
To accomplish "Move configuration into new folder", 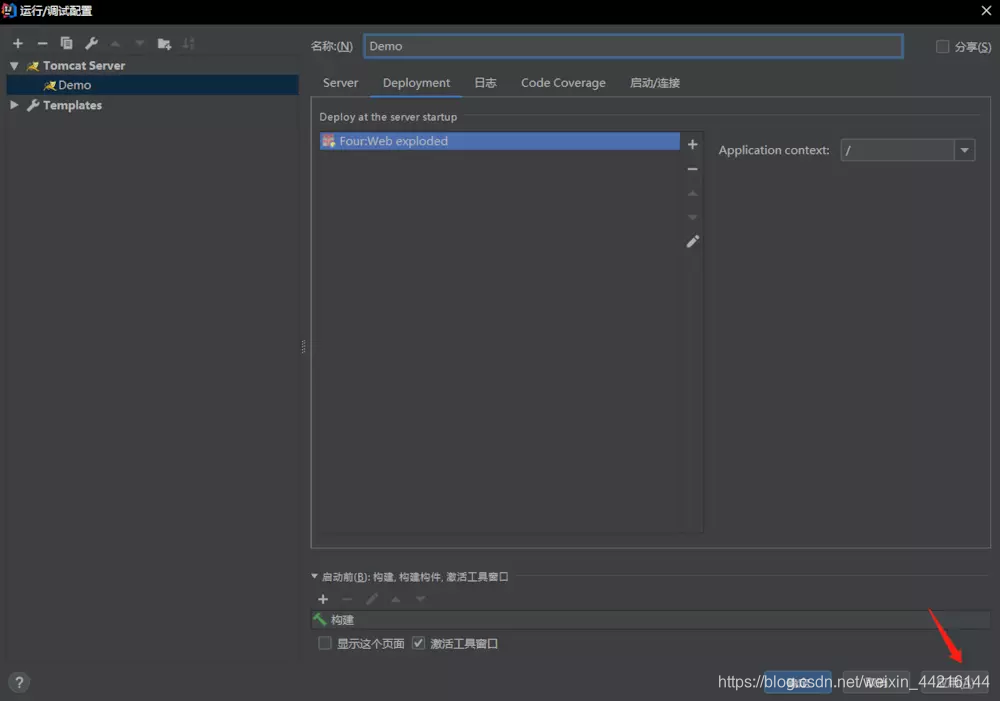I will [x=164, y=43].
